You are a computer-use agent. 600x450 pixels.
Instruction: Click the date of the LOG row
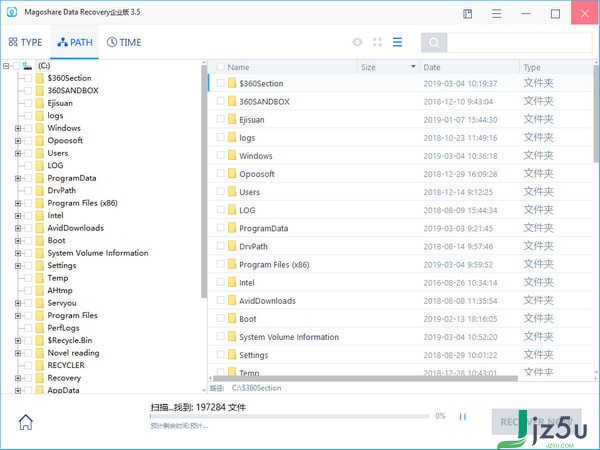tap(460, 210)
